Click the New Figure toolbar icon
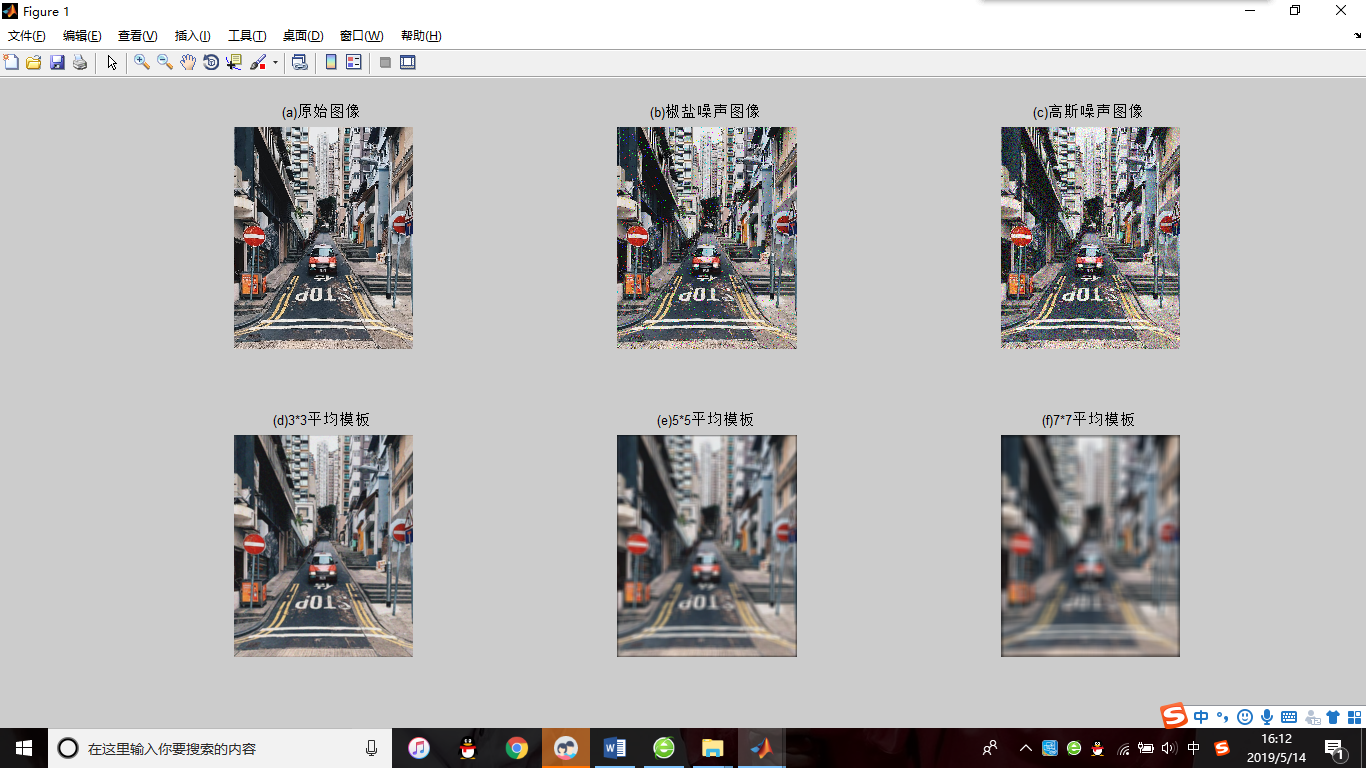 click(x=11, y=63)
